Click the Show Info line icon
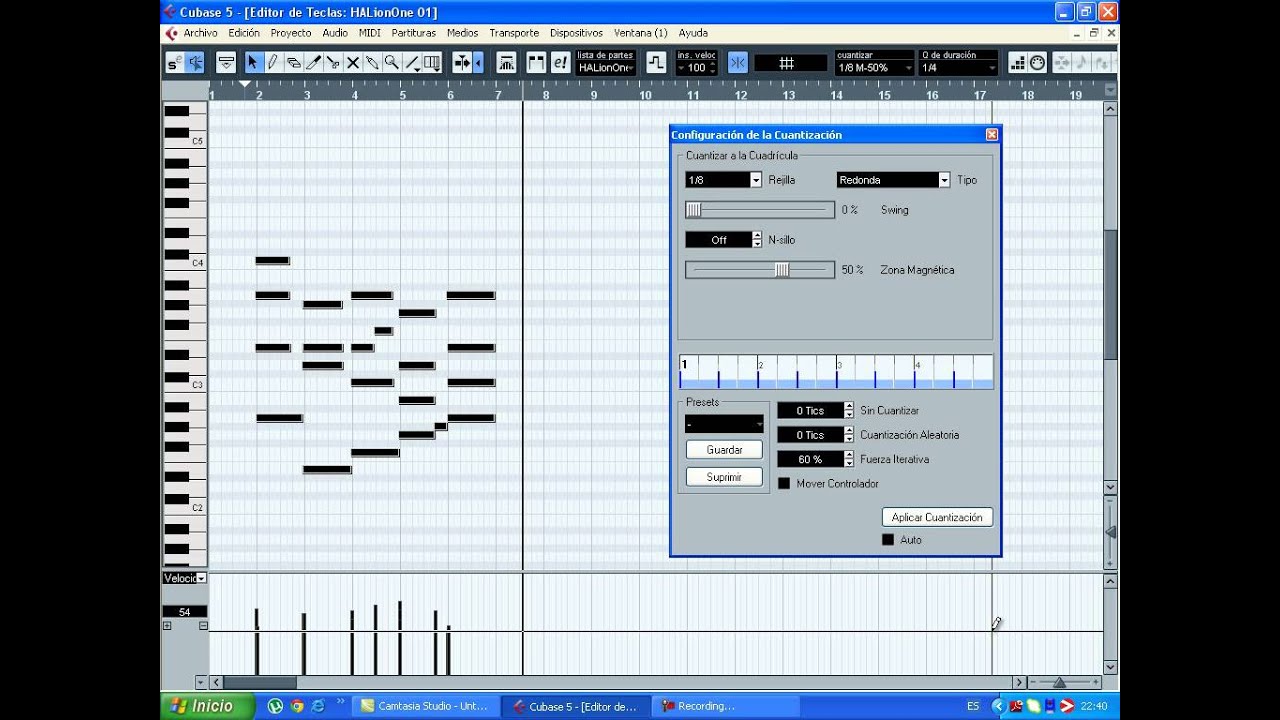This screenshot has width=1280, height=720. coord(226,62)
